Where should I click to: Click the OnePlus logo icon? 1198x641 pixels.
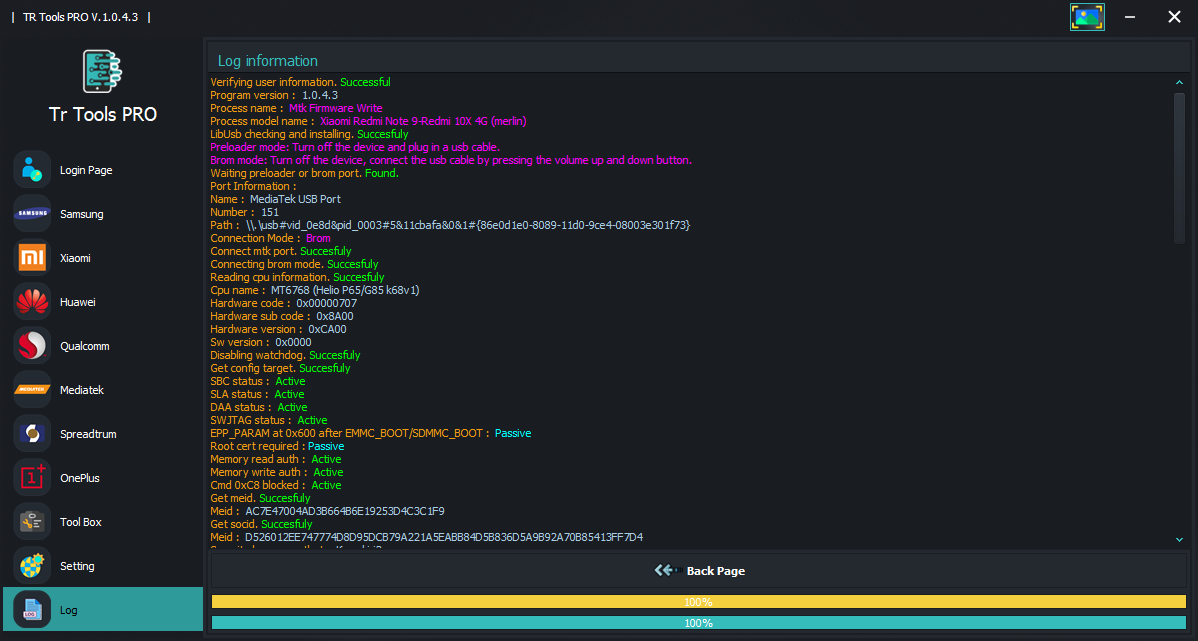coord(32,478)
